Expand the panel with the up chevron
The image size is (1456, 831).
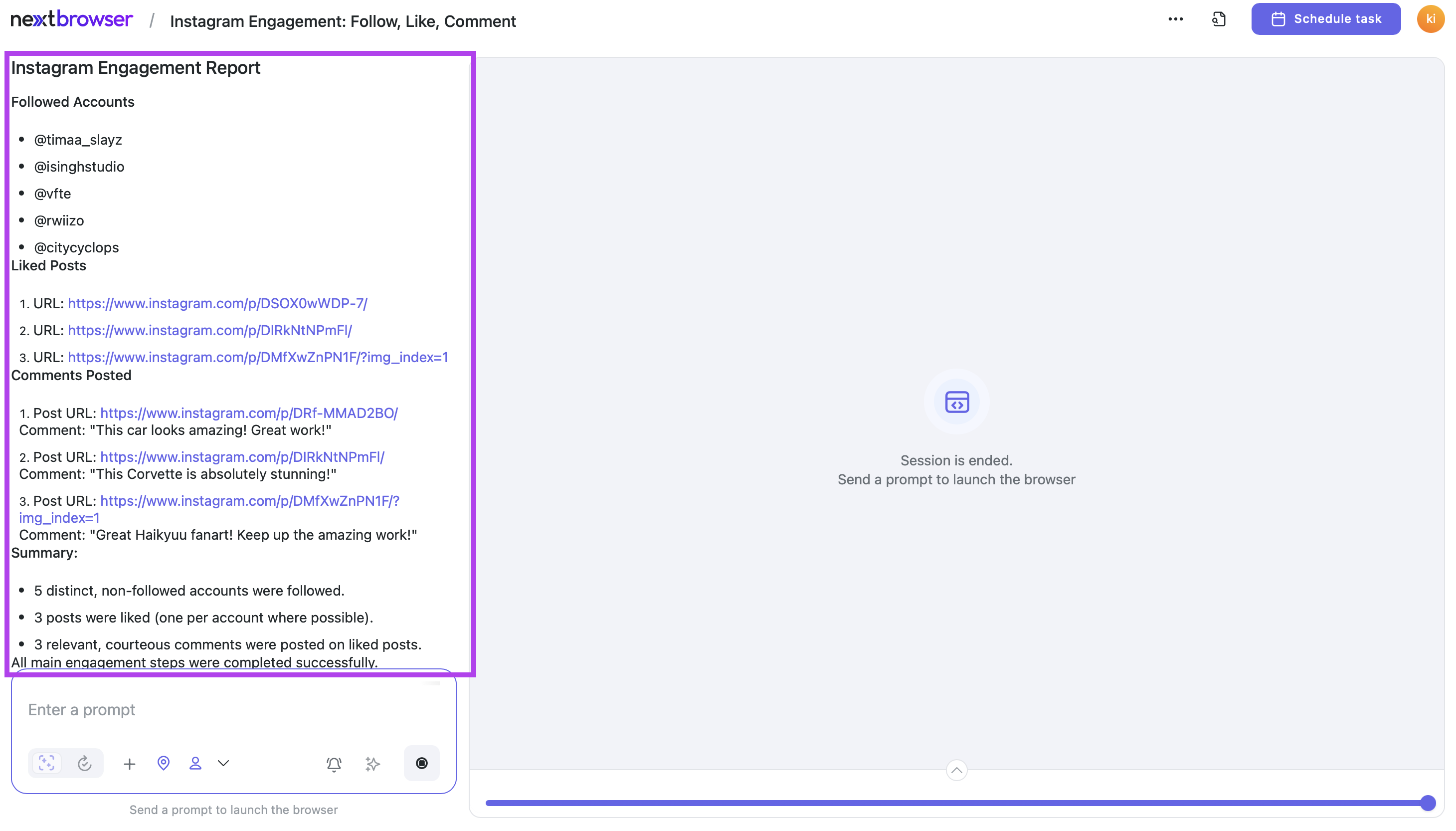click(x=956, y=771)
